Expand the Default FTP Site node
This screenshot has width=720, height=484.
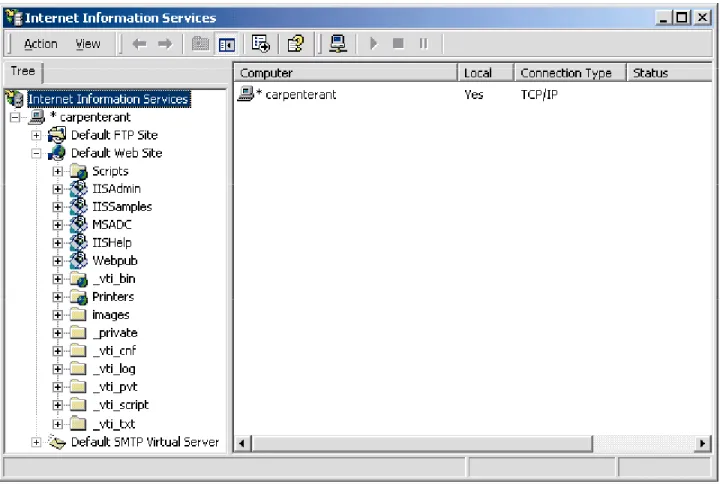[x=36, y=135]
